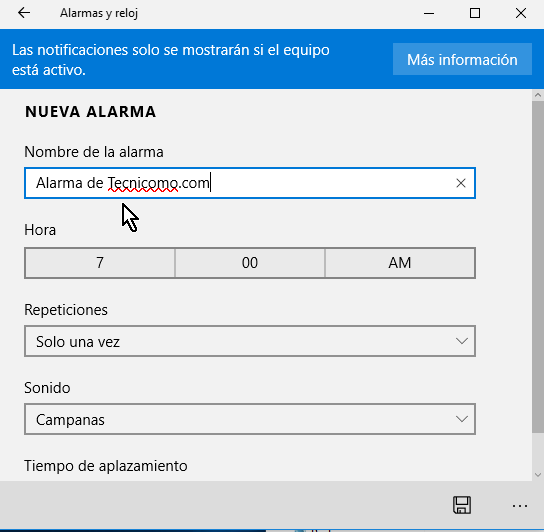Screen dimensions: 544x532
Task: Click the Más información button
Action: [x=462, y=59]
